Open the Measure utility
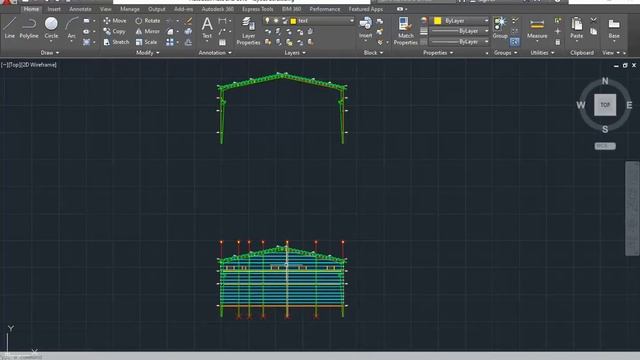The width and height of the screenshot is (640, 360). (x=537, y=29)
